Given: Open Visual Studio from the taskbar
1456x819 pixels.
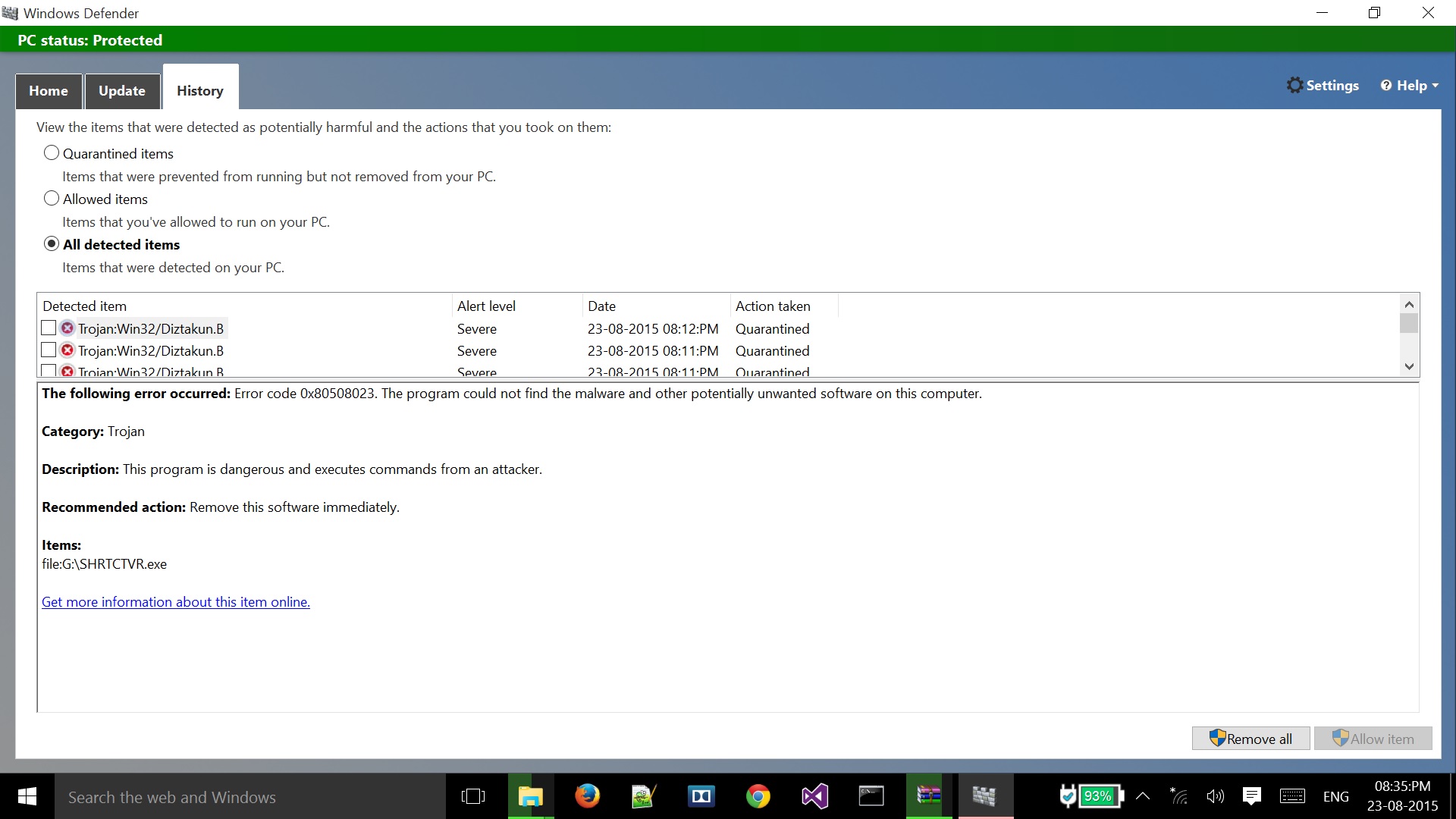Looking at the screenshot, I should pos(814,796).
